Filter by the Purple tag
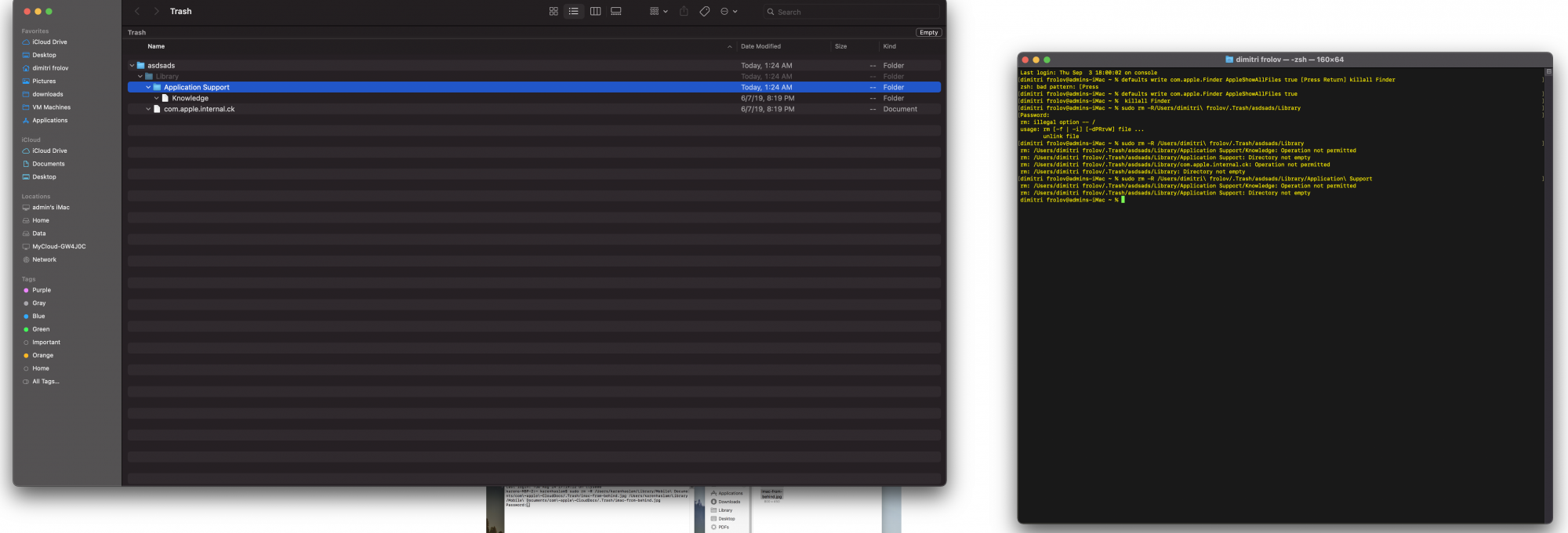Image resolution: width=1568 pixels, height=533 pixels. (42, 291)
